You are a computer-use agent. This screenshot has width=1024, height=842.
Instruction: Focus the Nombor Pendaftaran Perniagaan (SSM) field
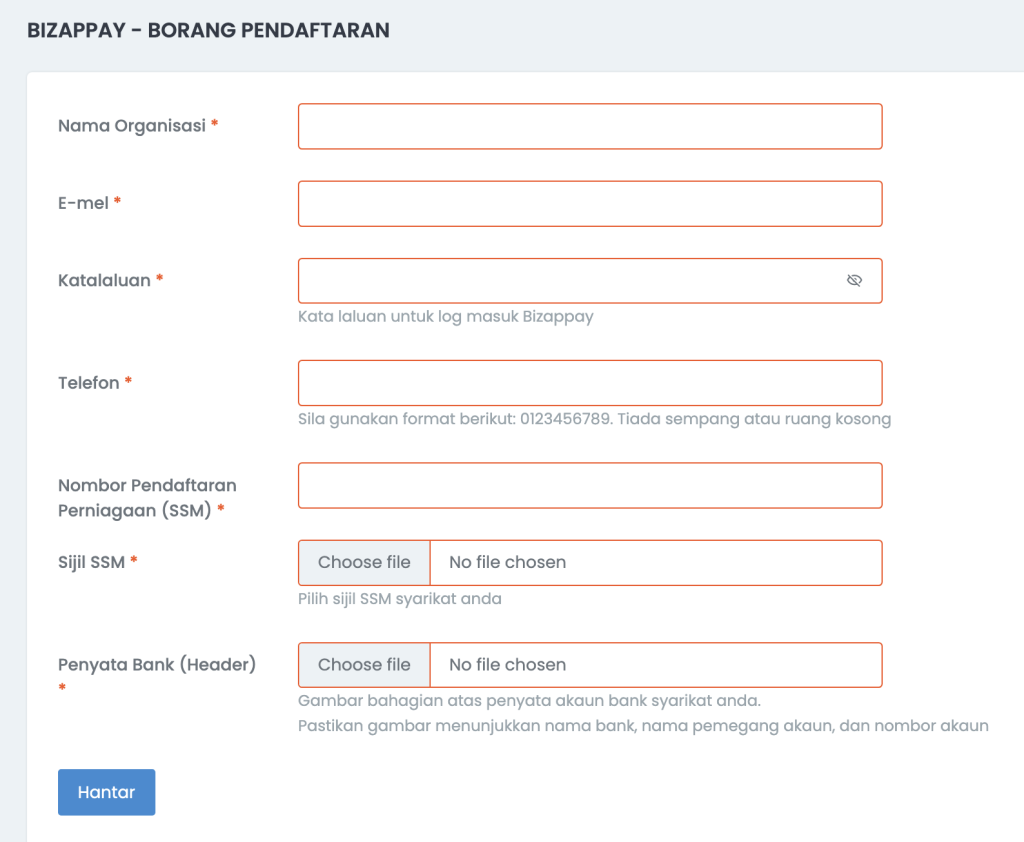[x=590, y=485]
